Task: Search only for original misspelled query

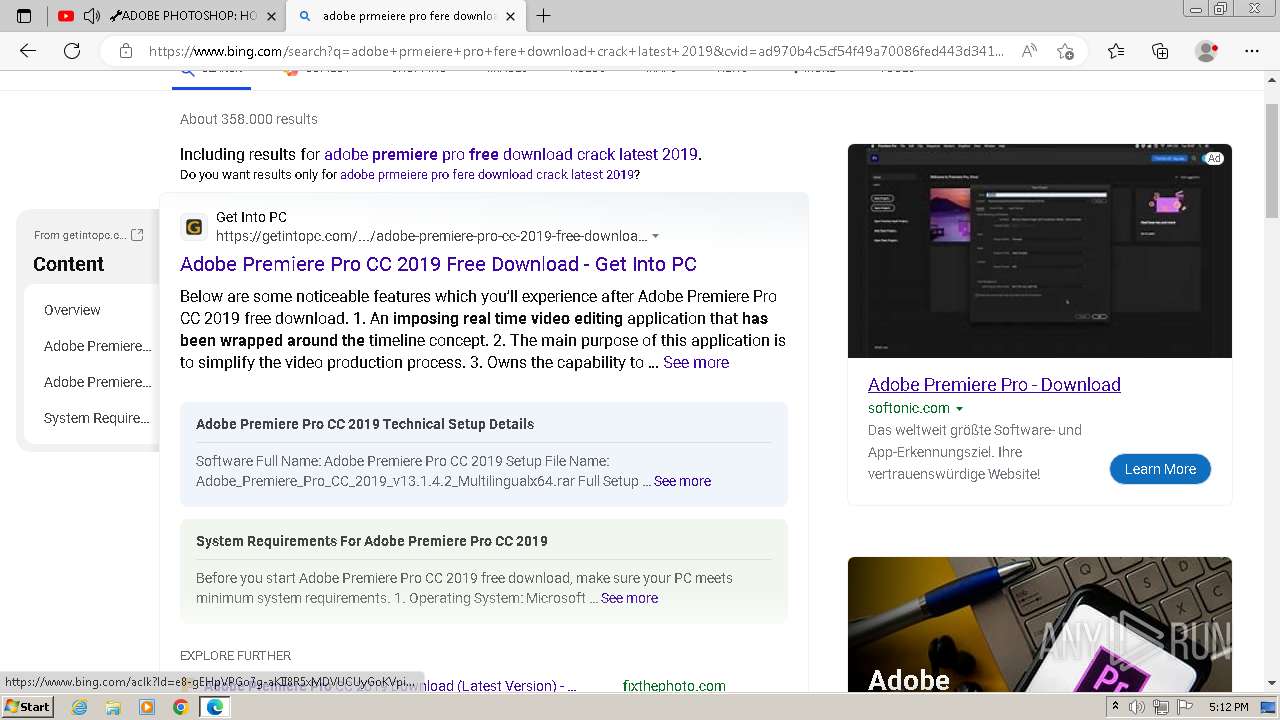Action: pos(487,174)
